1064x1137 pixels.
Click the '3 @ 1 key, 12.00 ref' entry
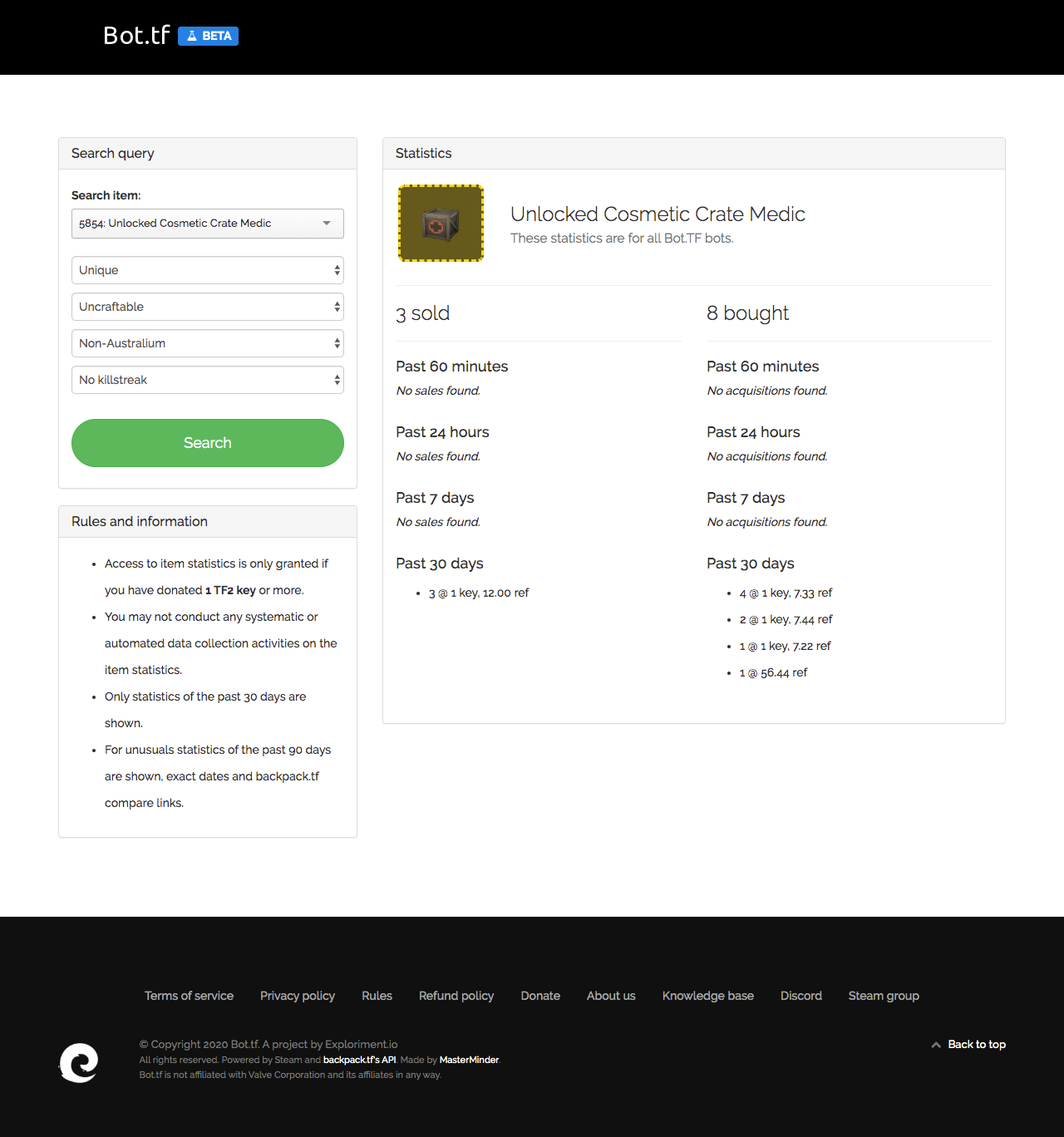point(479,593)
